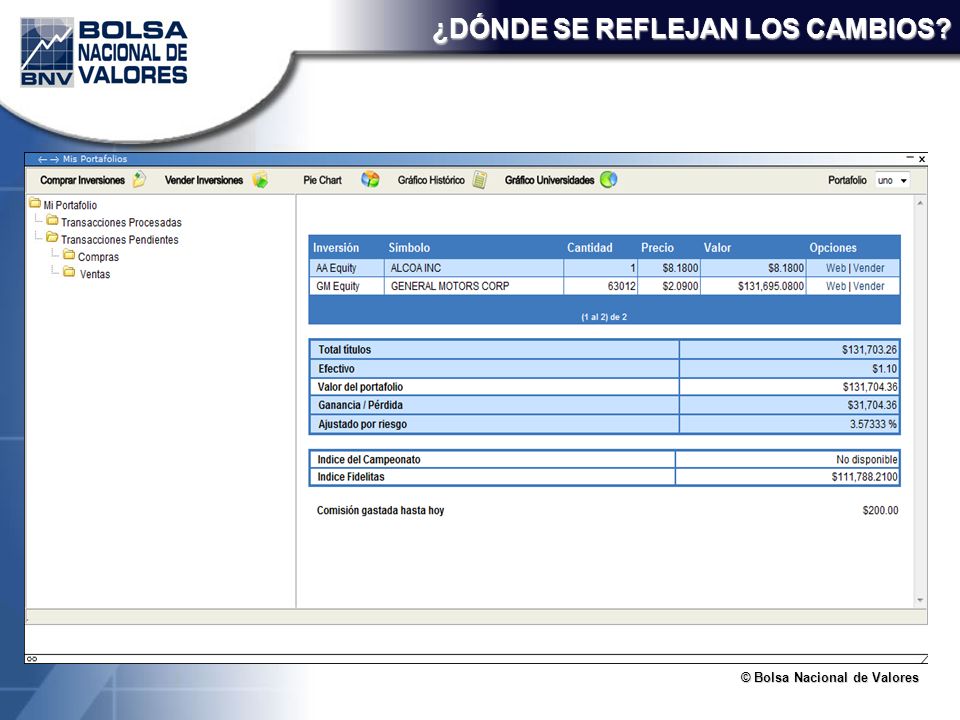Click the scrollbar up arrow
Image resolution: width=960 pixels, height=720 pixels.
920,203
